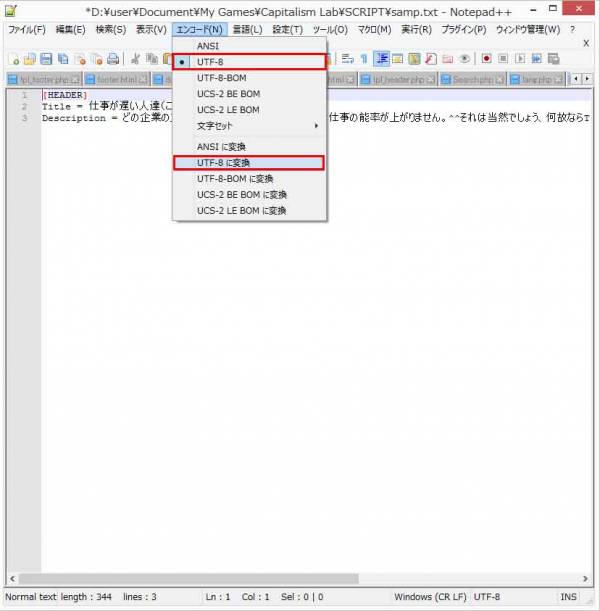The height and width of the screenshot is (611, 600).
Task: Open the ウィンドウ管理(W) menu
Action: pyautogui.click(x=528, y=30)
